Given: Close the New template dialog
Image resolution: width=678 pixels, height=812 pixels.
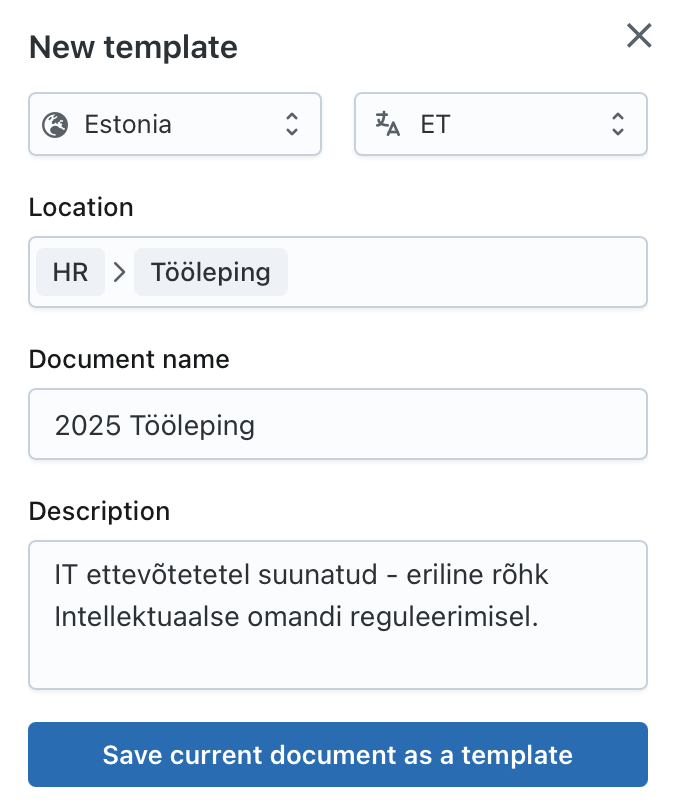Looking at the screenshot, I should pos(639,37).
